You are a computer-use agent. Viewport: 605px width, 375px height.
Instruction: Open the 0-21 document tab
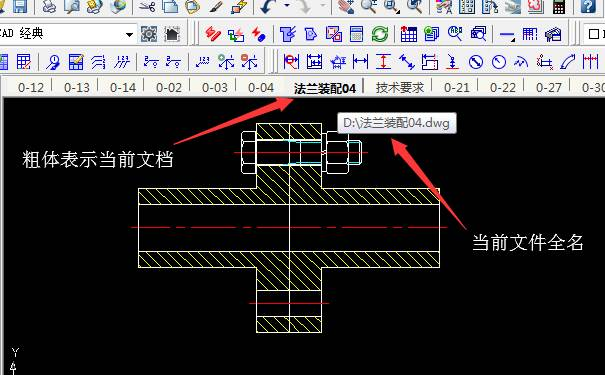(x=456, y=88)
